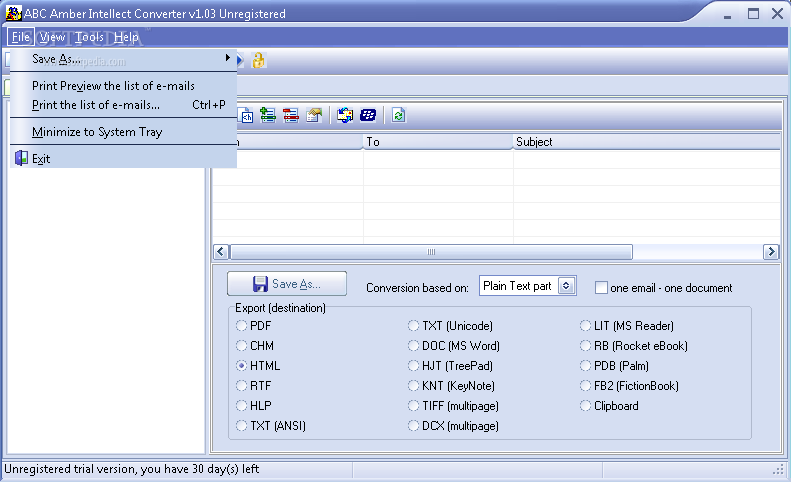Image resolution: width=791 pixels, height=482 pixels.
Task: Open the Tools menu
Action: coord(89,37)
